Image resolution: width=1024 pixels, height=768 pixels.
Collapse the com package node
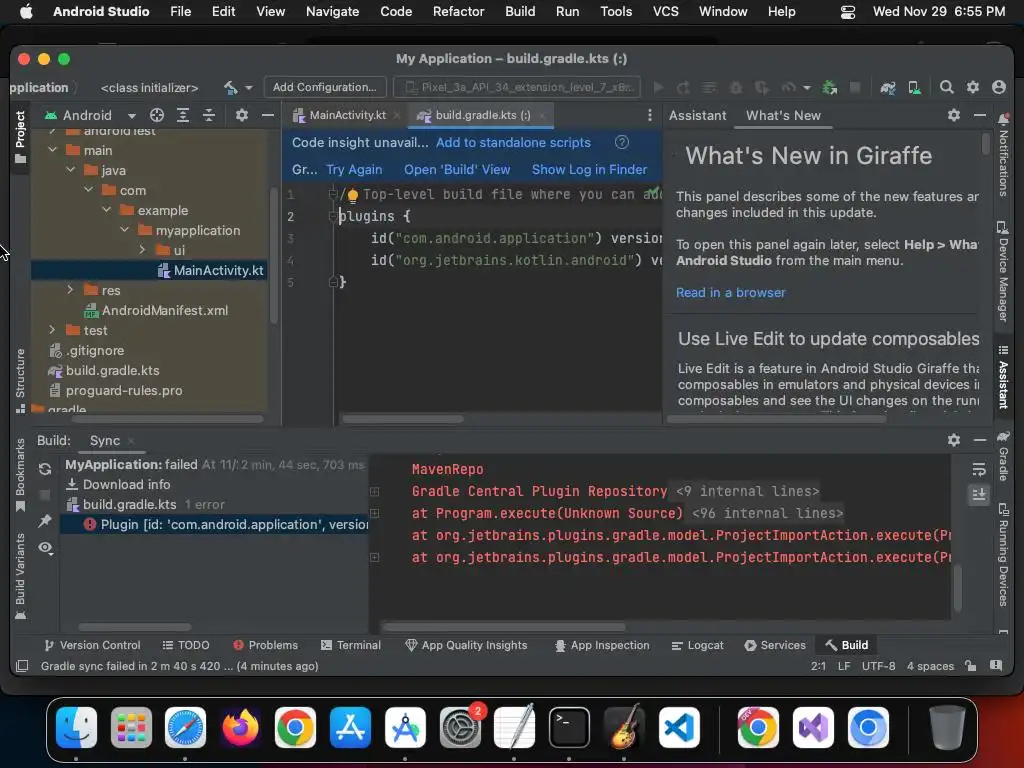coord(89,190)
